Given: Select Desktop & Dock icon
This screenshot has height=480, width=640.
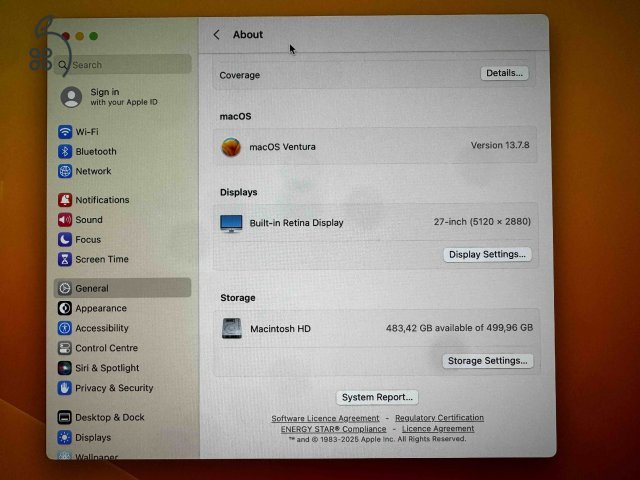Looking at the screenshot, I should (65, 417).
